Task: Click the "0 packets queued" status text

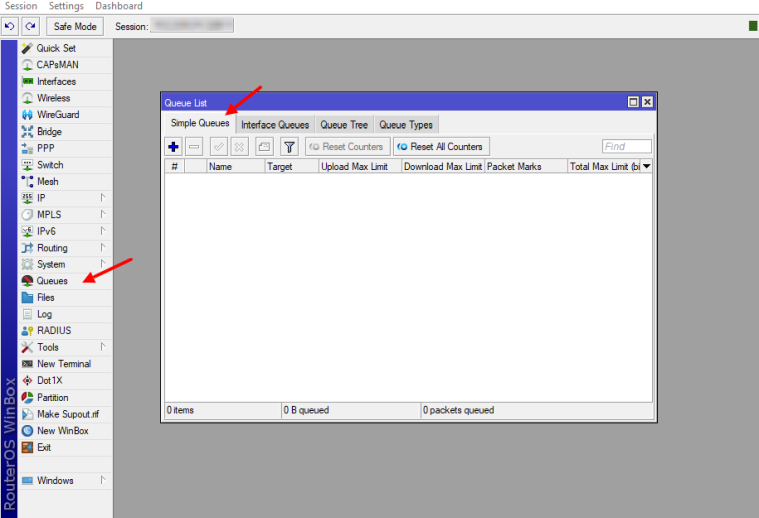Action: [458, 410]
